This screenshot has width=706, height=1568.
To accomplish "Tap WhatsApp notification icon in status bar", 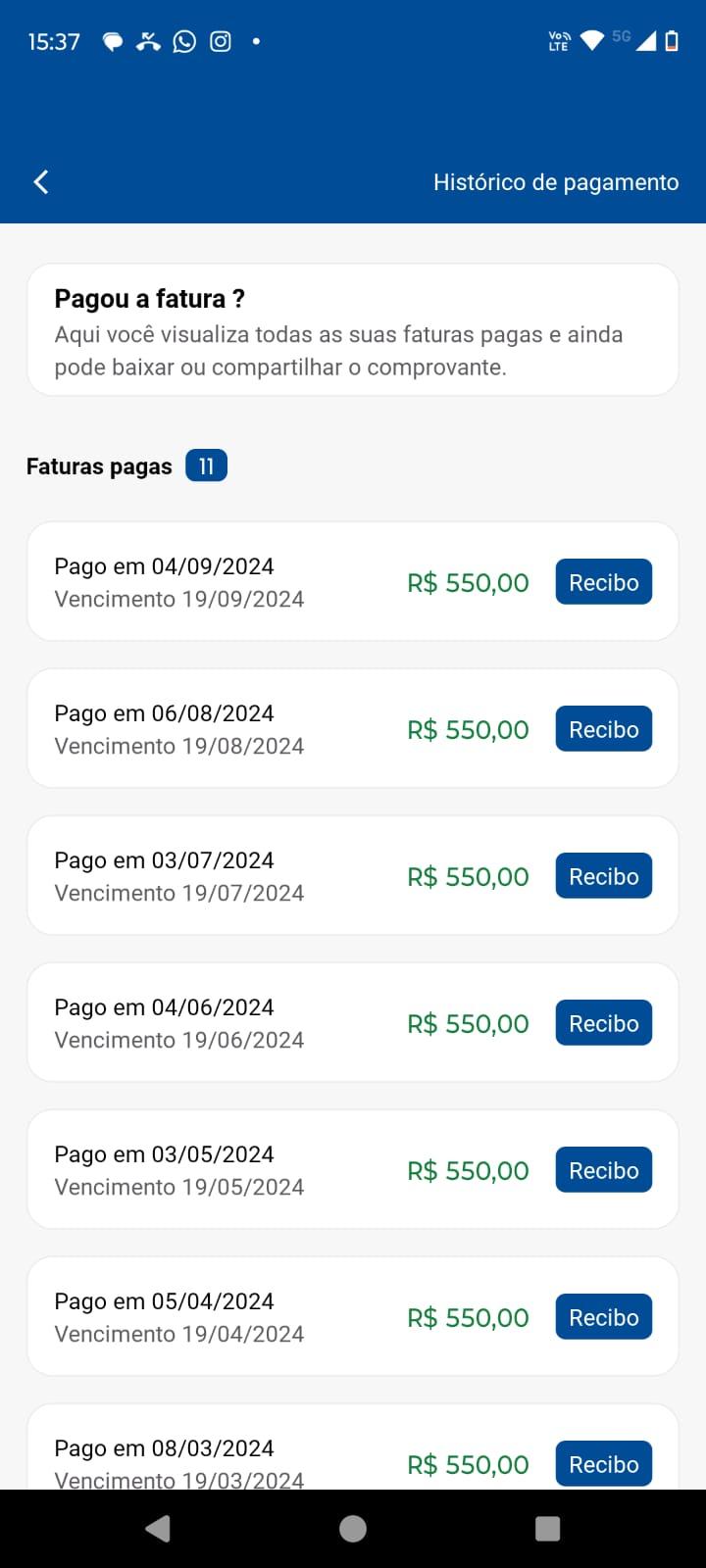I will (x=184, y=41).
